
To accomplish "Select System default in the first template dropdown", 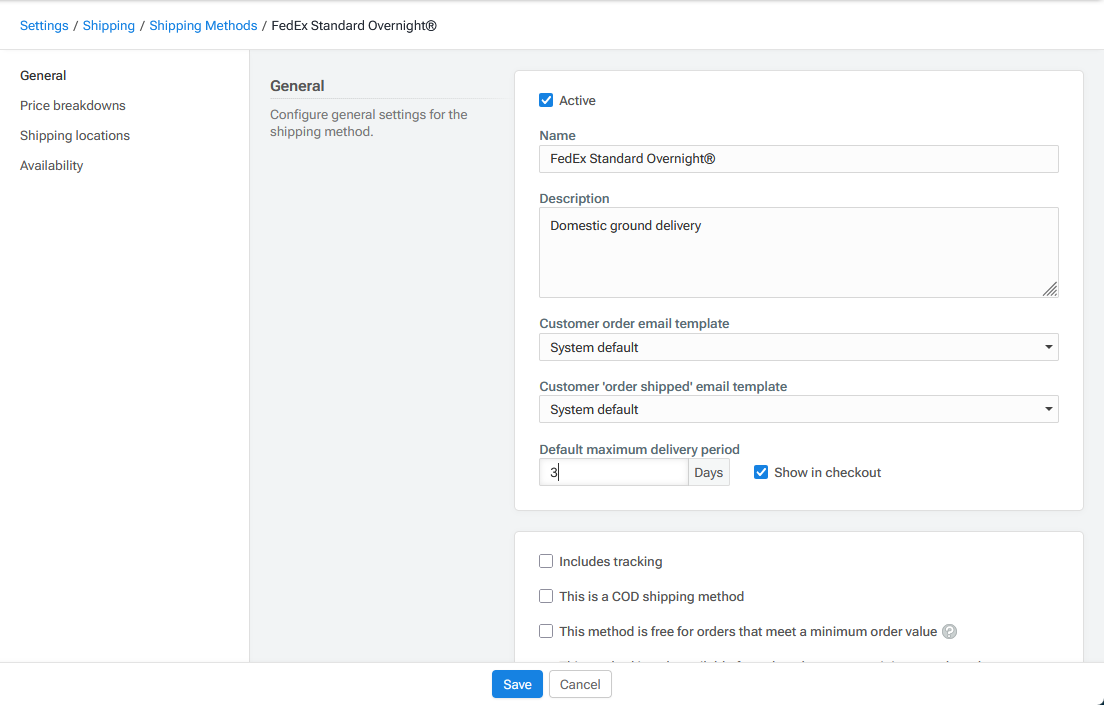I will coord(798,347).
